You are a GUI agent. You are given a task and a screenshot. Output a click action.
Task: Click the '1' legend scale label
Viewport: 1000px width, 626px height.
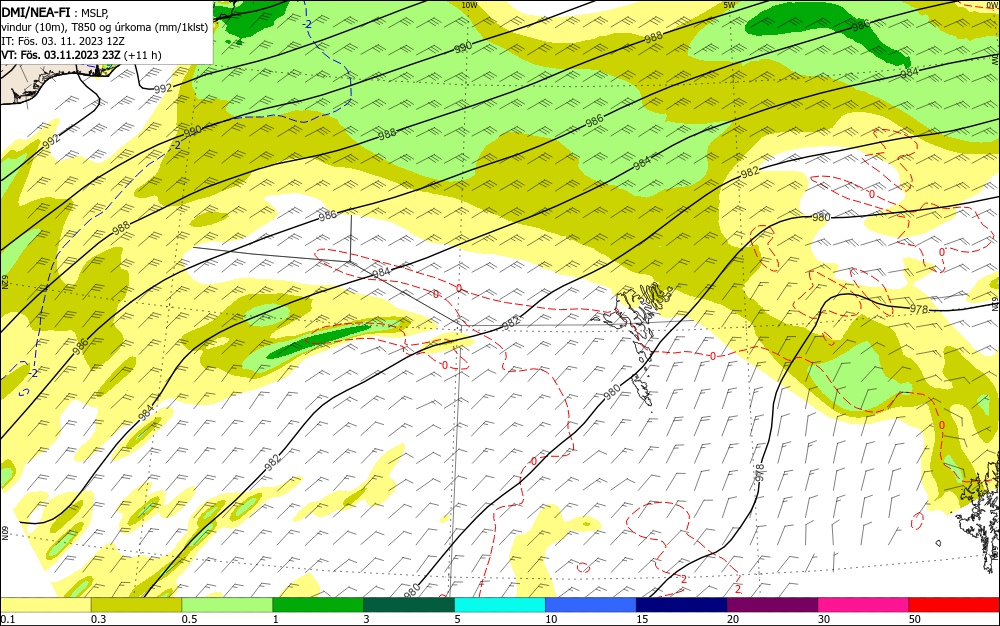pyautogui.click(x=276, y=620)
